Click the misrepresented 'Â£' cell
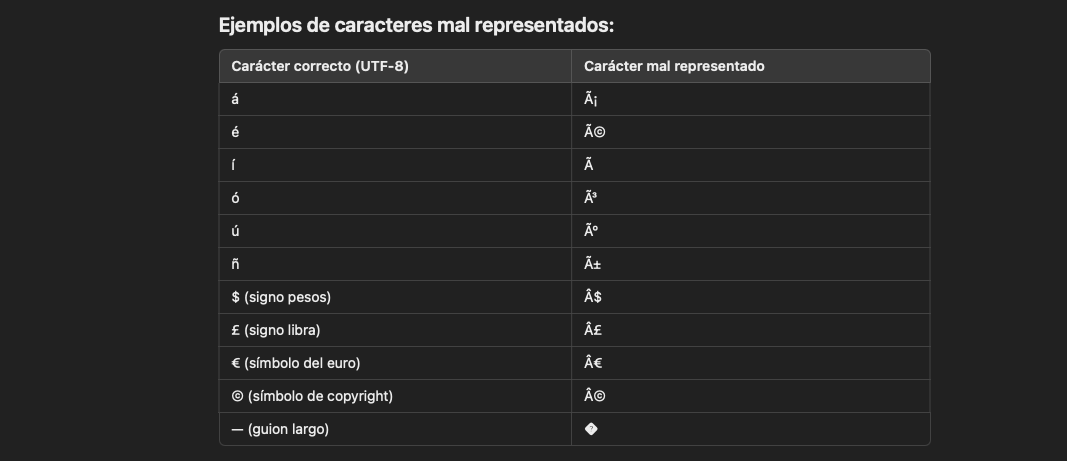 [751, 330]
